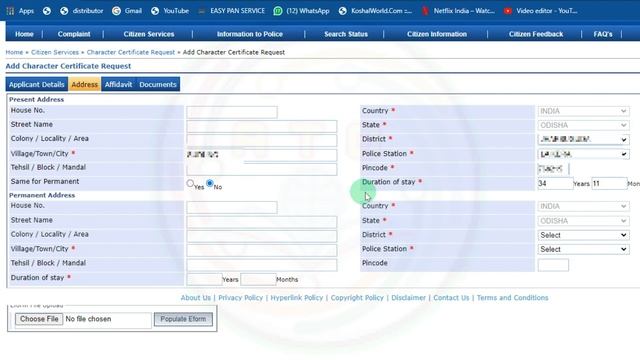Open the present address Country dropdown

click(583, 111)
